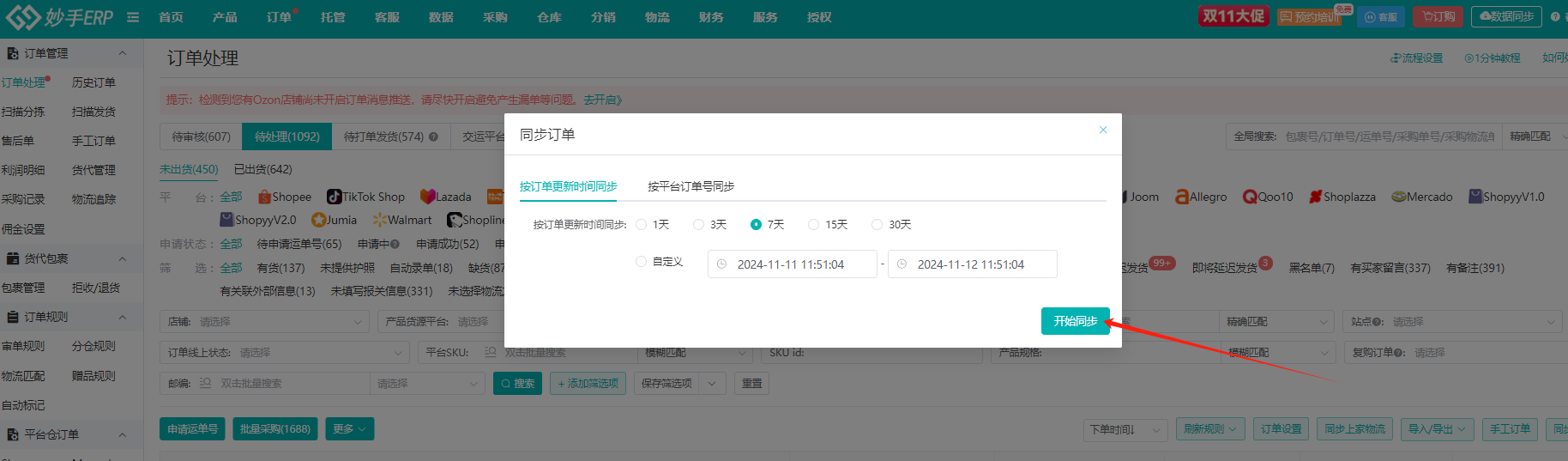Image resolution: width=1568 pixels, height=461 pixels.
Task: Expand the 更多 dropdown button
Action: tap(350, 429)
